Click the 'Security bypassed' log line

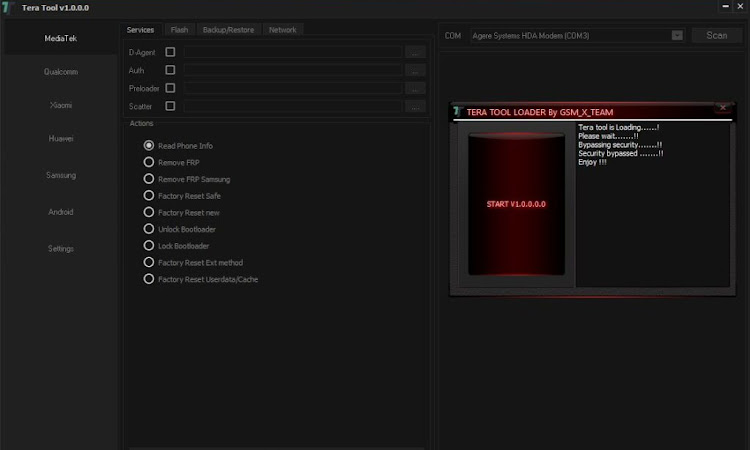tap(620, 154)
